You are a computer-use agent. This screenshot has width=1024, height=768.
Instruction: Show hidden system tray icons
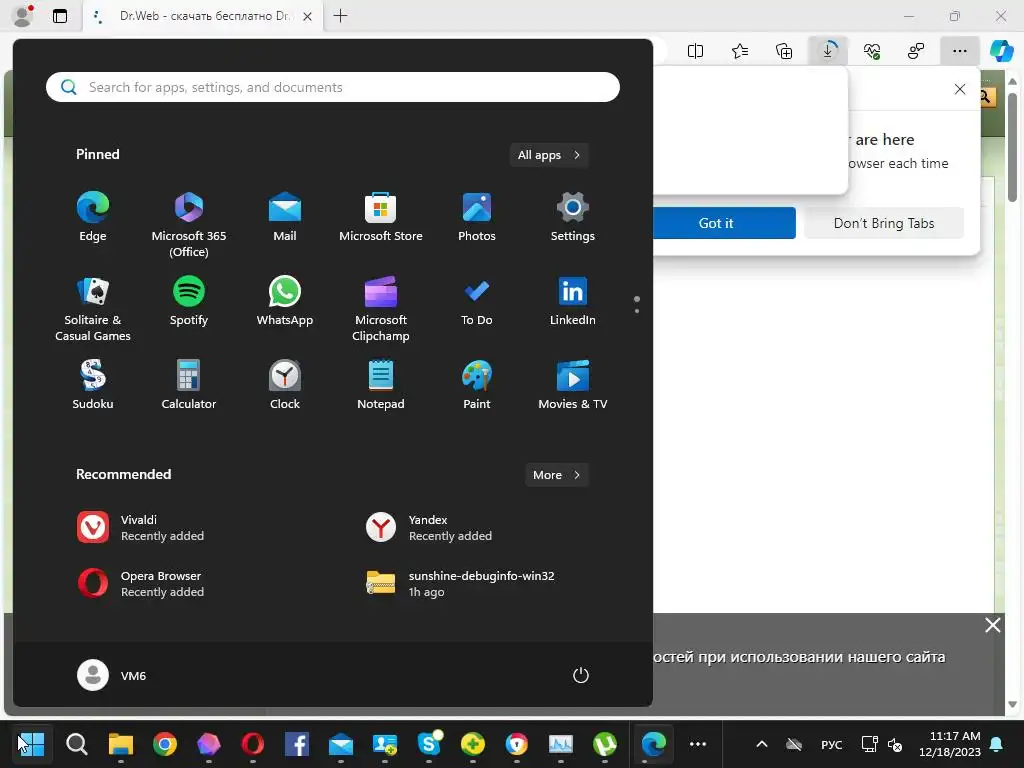pyautogui.click(x=761, y=744)
